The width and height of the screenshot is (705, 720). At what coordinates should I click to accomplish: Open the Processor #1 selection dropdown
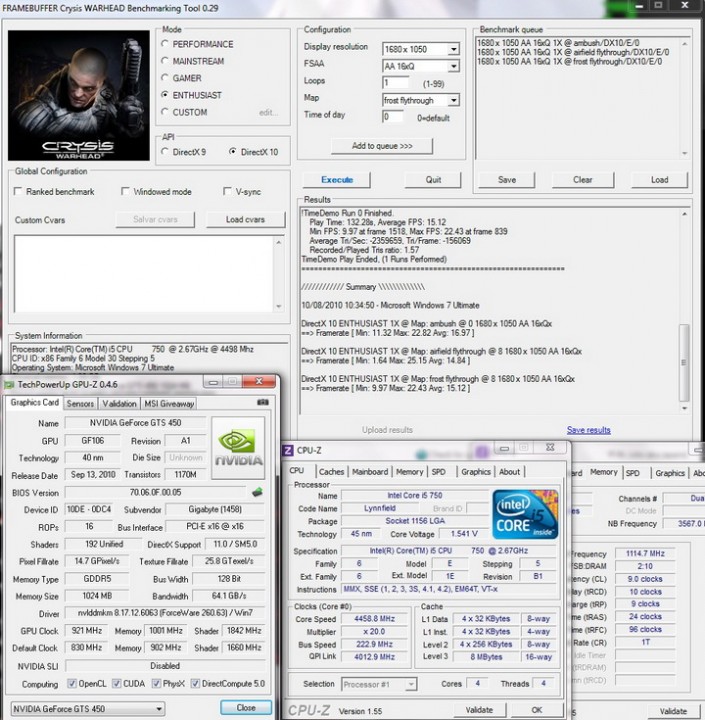coord(379,684)
